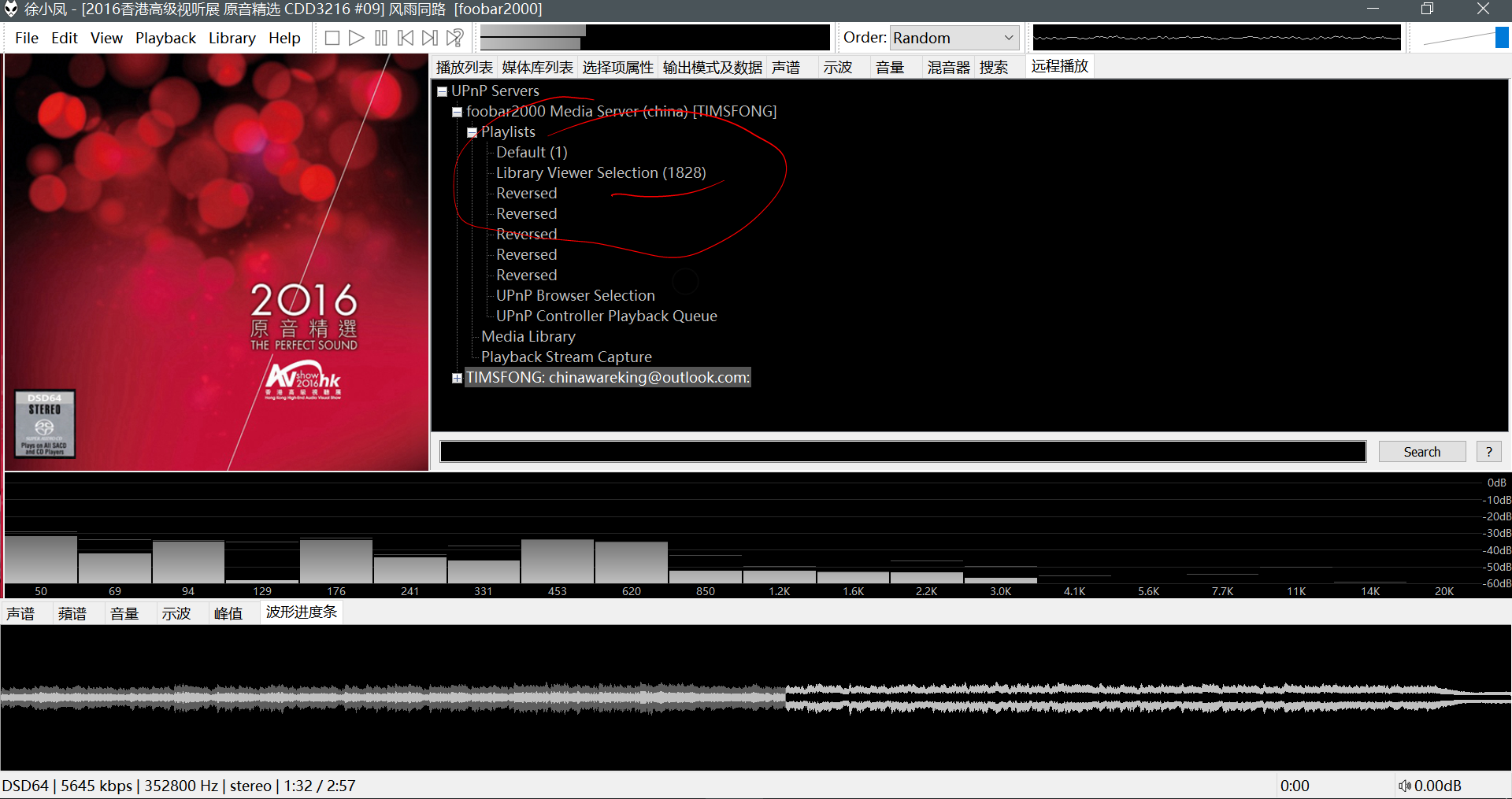Open the Playback menu
This screenshot has height=799, width=1512.
click(x=165, y=38)
